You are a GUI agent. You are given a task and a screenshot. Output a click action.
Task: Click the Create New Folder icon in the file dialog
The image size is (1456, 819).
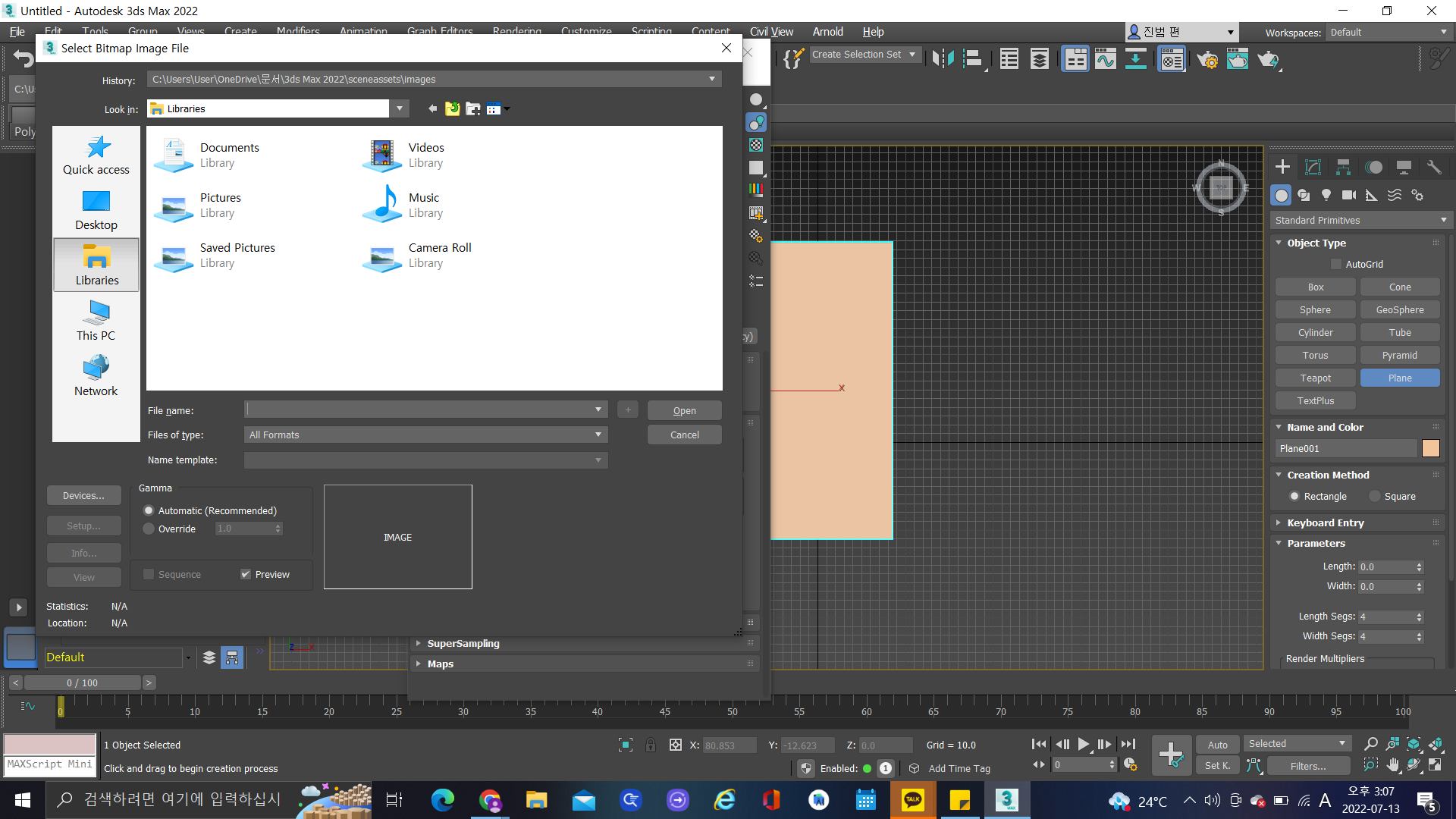point(473,108)
